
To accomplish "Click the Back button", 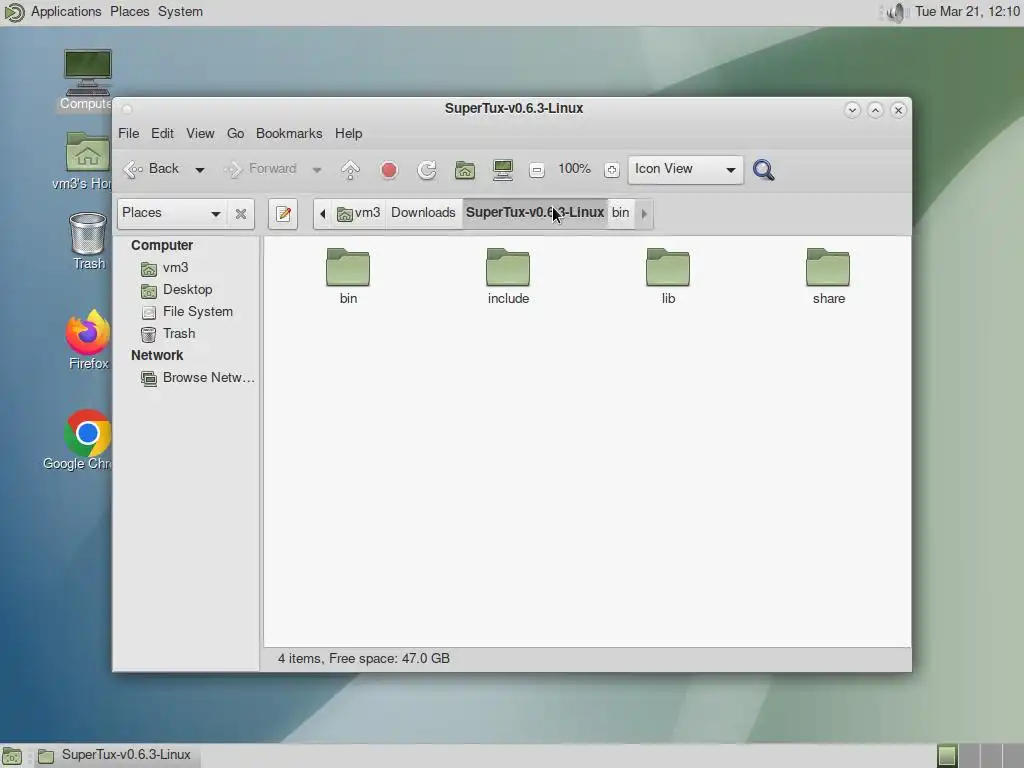I will click(153, 169).
